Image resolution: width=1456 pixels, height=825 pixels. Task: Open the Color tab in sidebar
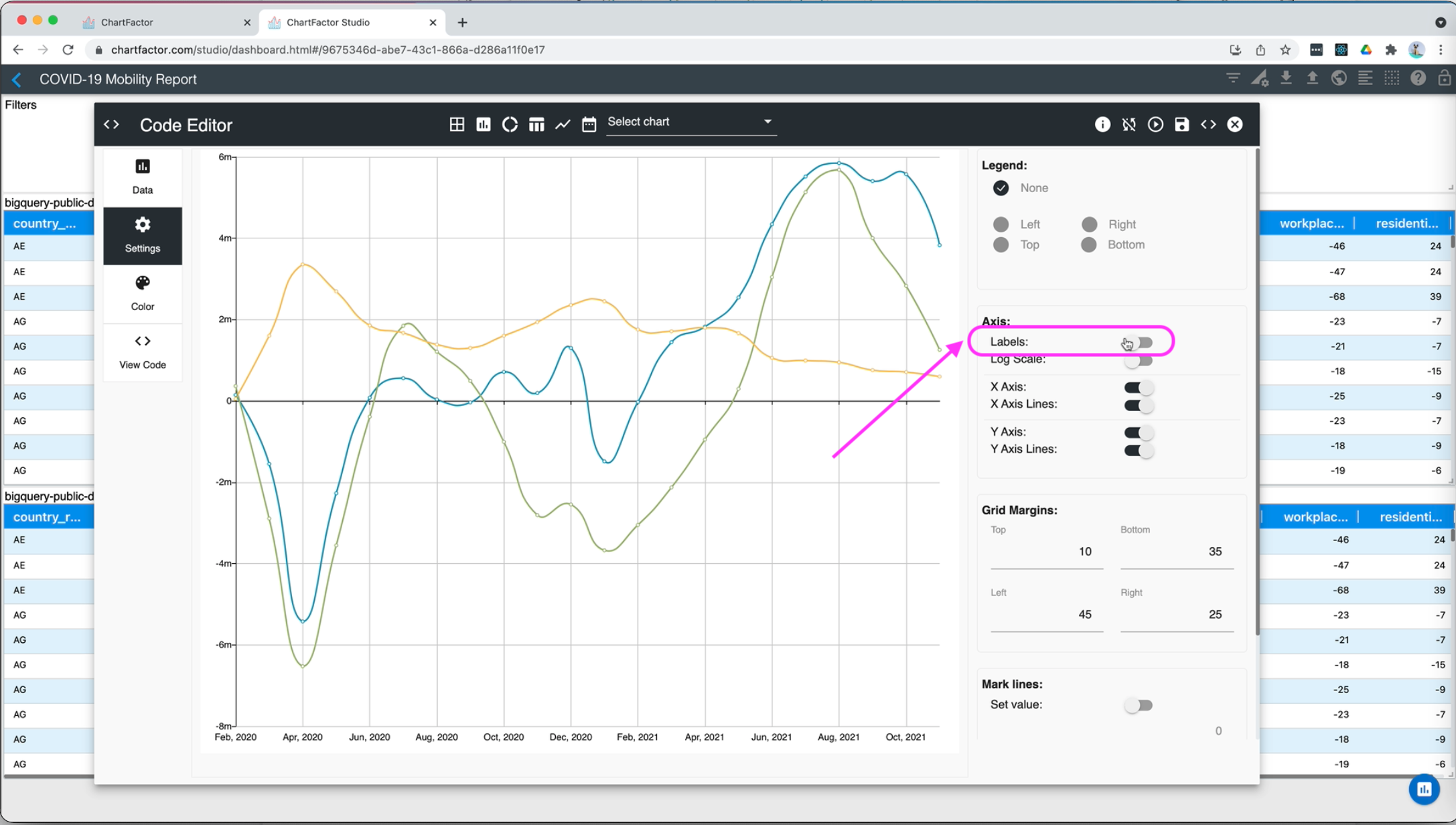pyautogui.click(x=142, y=293)
